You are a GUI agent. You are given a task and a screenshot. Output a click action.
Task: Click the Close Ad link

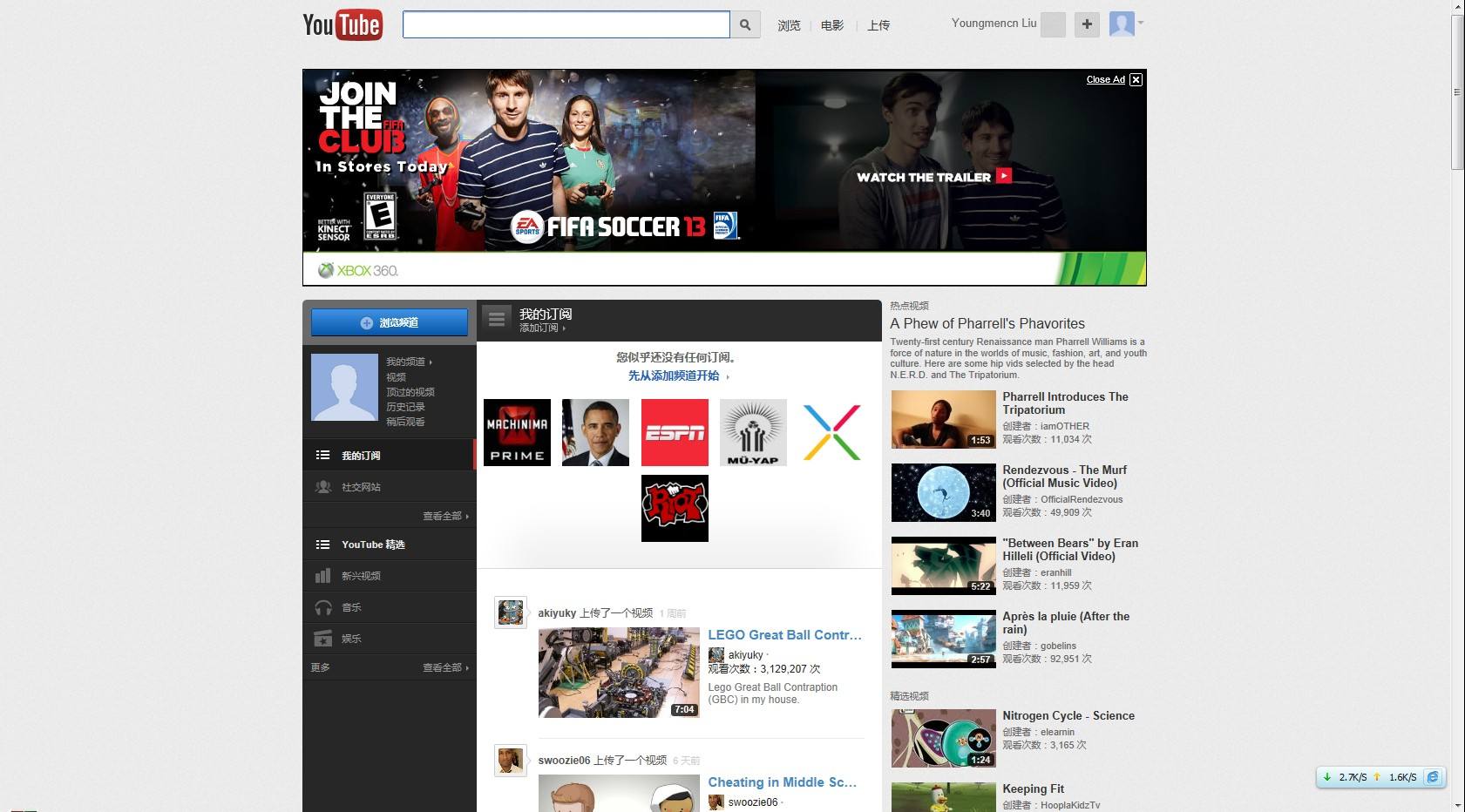tap(1105, 79)
